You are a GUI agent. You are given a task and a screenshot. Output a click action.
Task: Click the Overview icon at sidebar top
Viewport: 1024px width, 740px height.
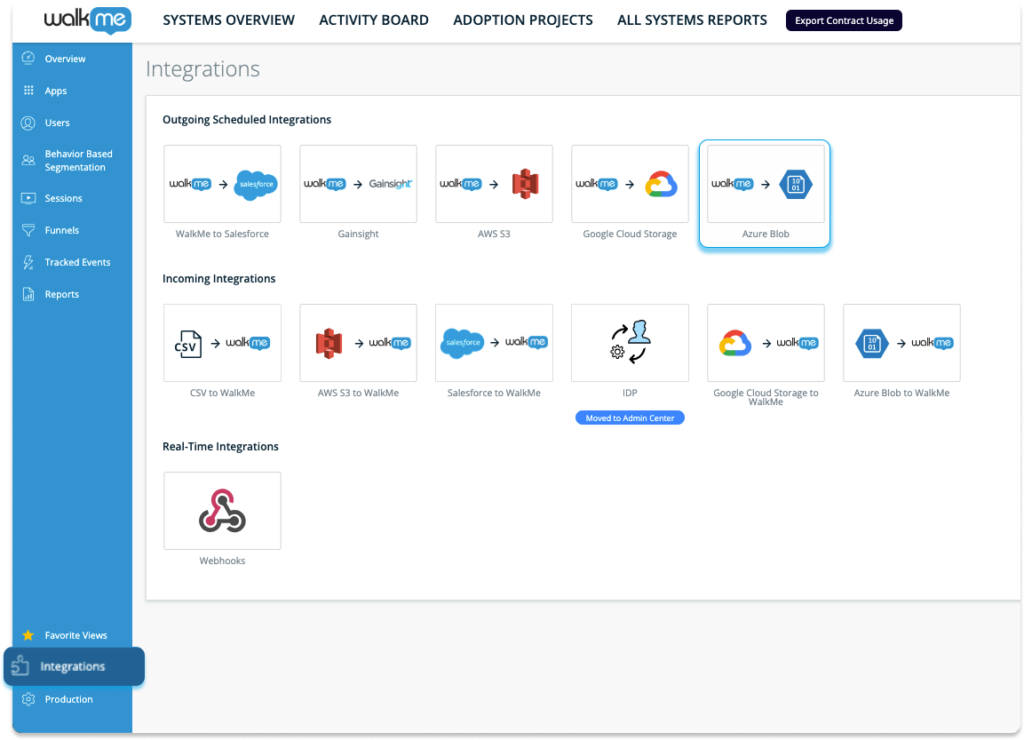pos(30,58)
